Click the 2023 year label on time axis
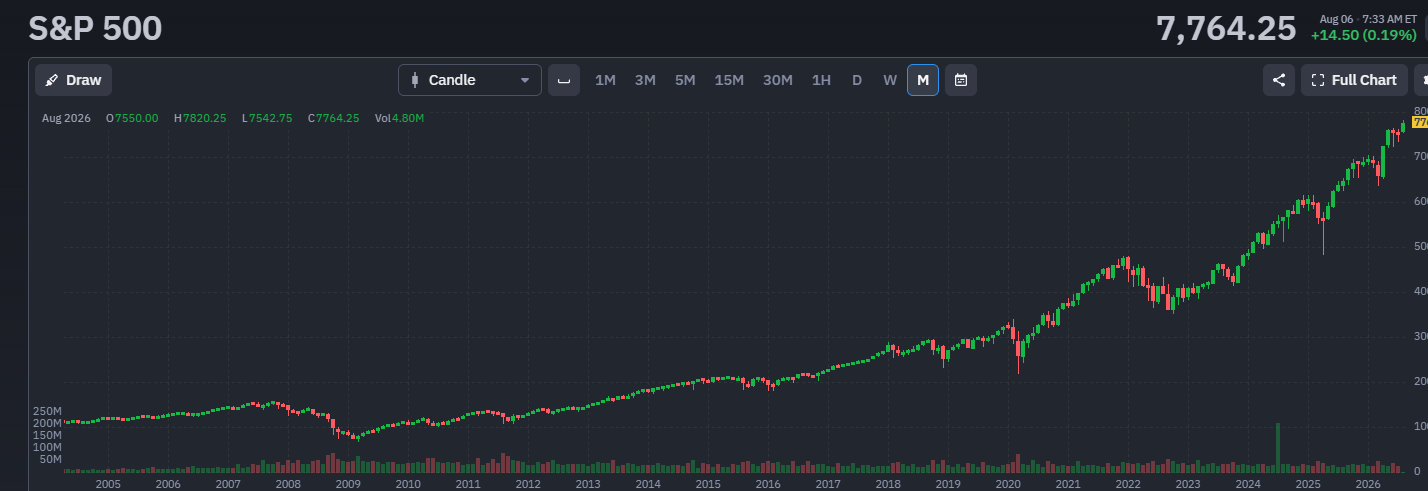 point(1188,484)
